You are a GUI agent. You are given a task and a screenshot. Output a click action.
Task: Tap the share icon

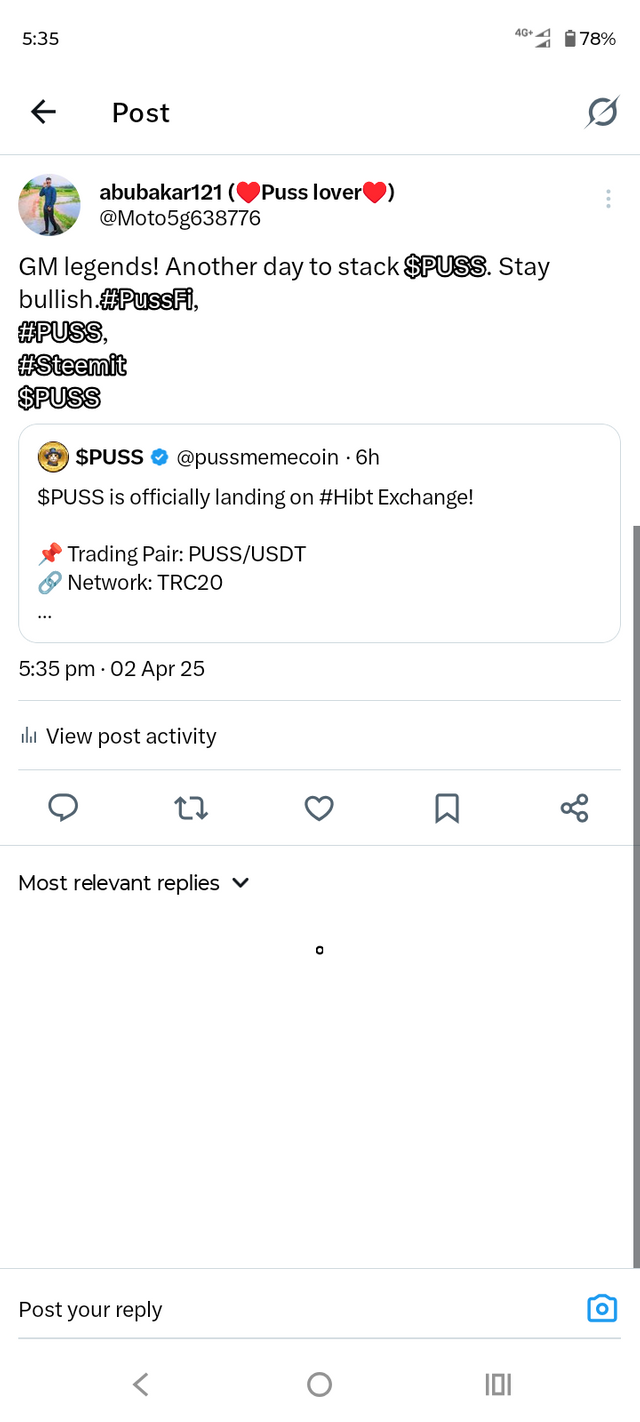574,808
